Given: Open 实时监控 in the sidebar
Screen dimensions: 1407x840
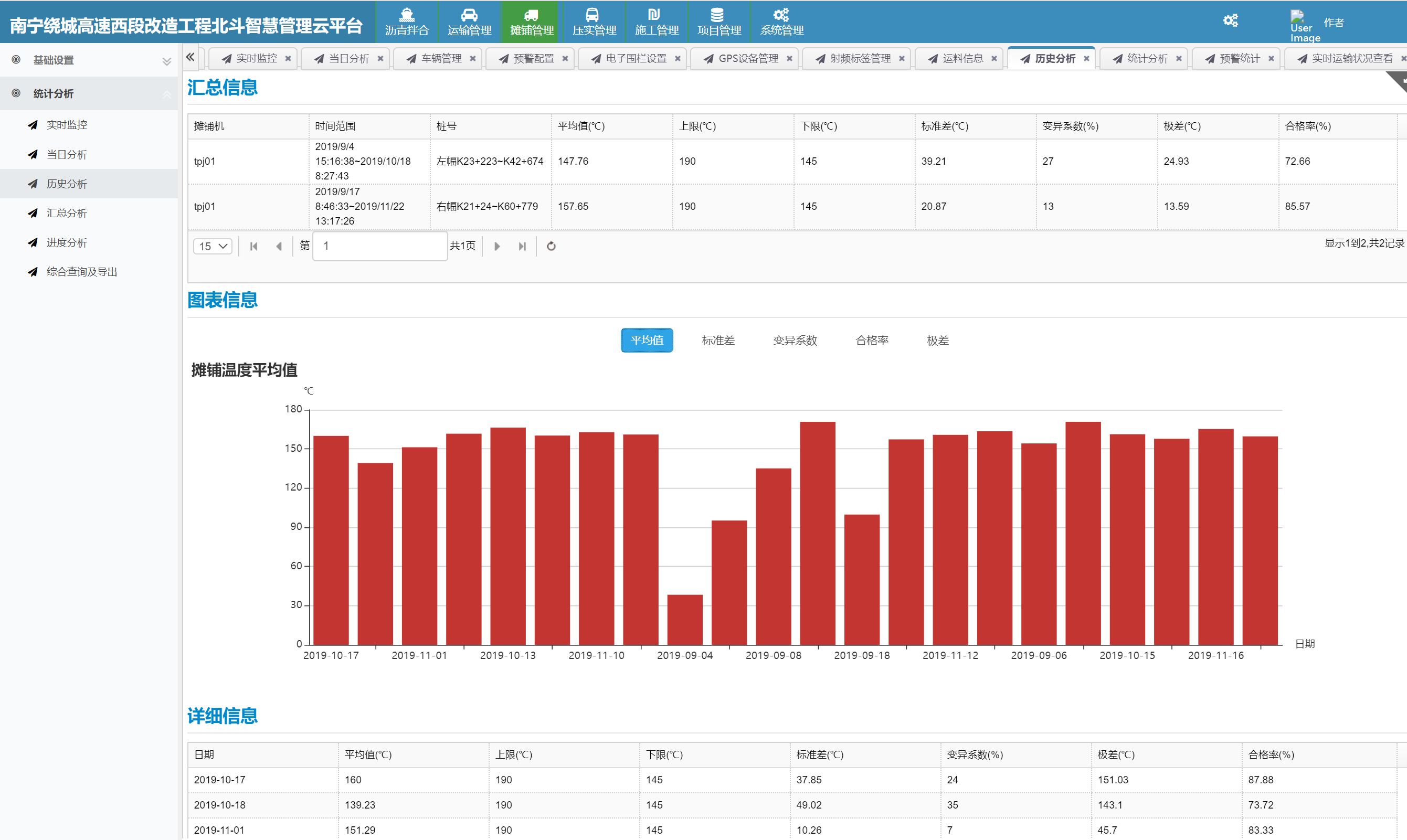Looking at the screenshot, I should point(66,124).
